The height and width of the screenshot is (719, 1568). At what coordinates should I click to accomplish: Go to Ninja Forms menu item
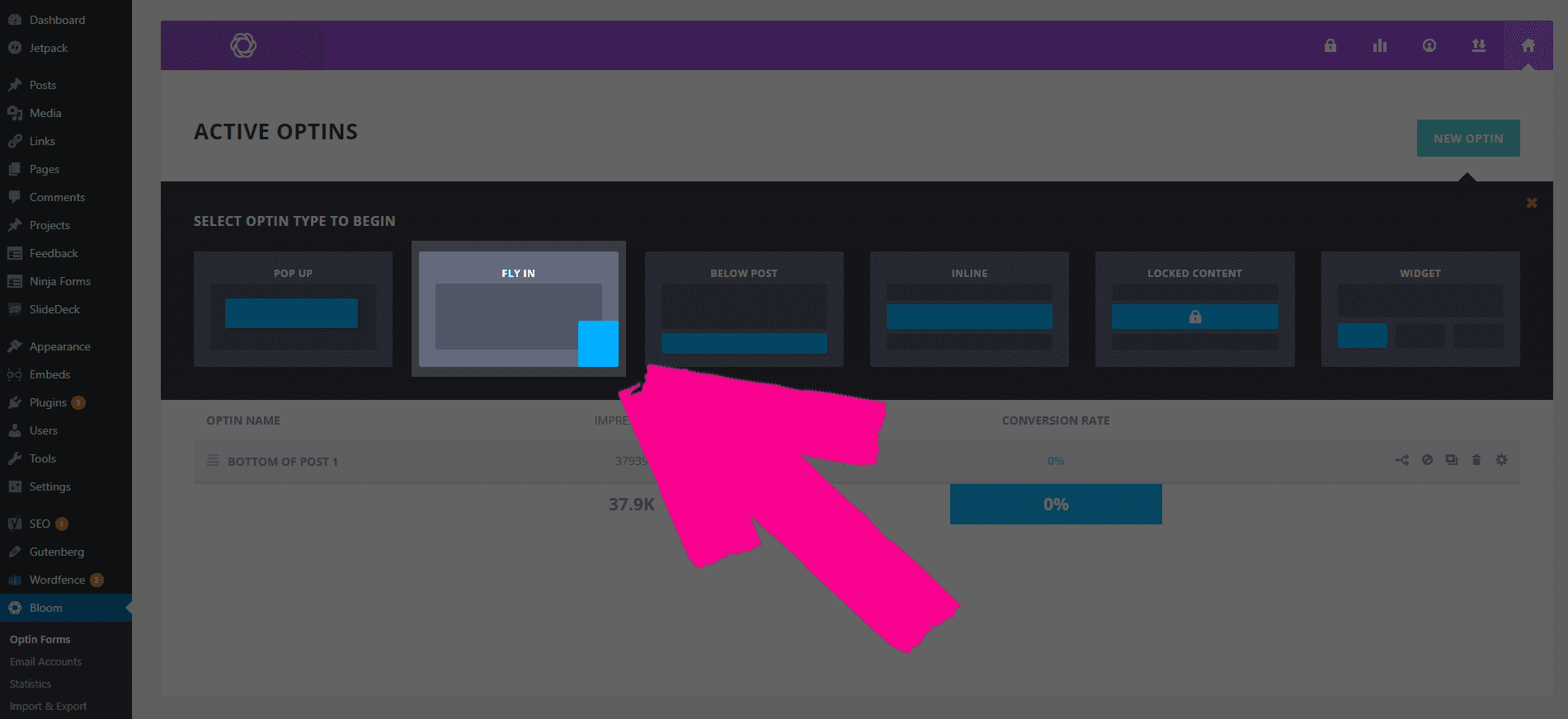[x=66, y=281]
